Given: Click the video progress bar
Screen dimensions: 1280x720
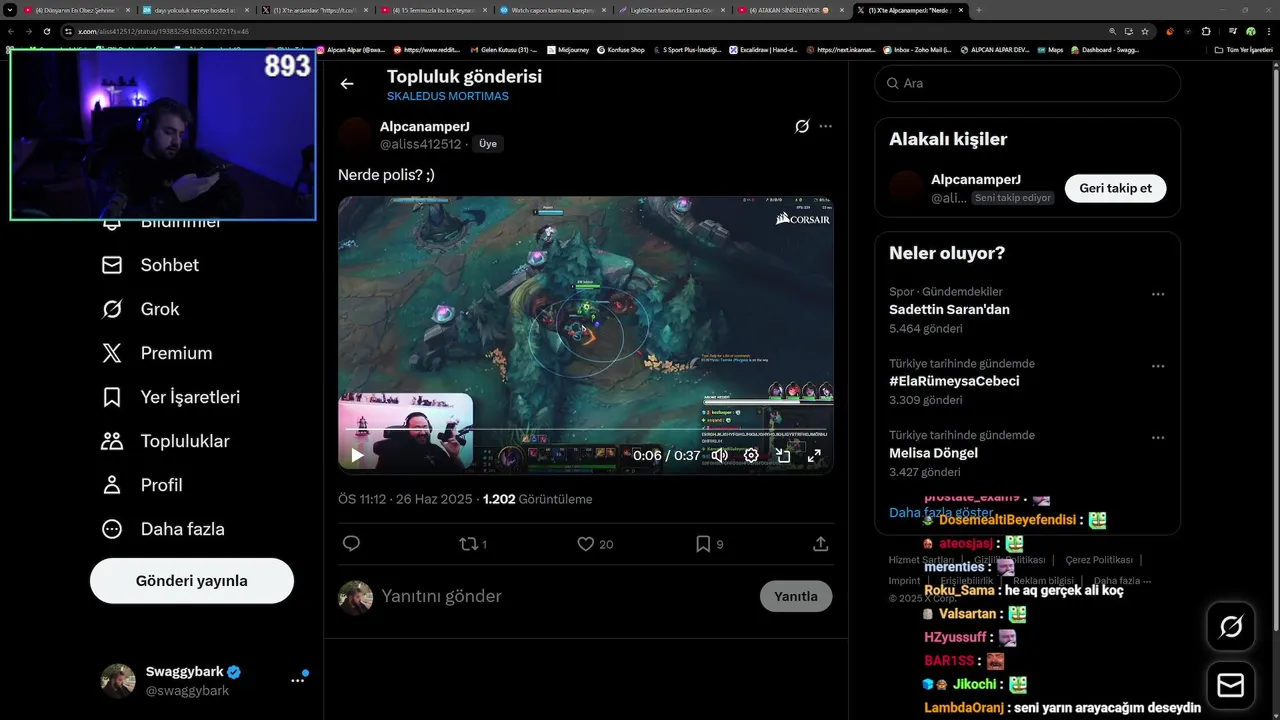Looking at the screenshot, I should point(585,430).
